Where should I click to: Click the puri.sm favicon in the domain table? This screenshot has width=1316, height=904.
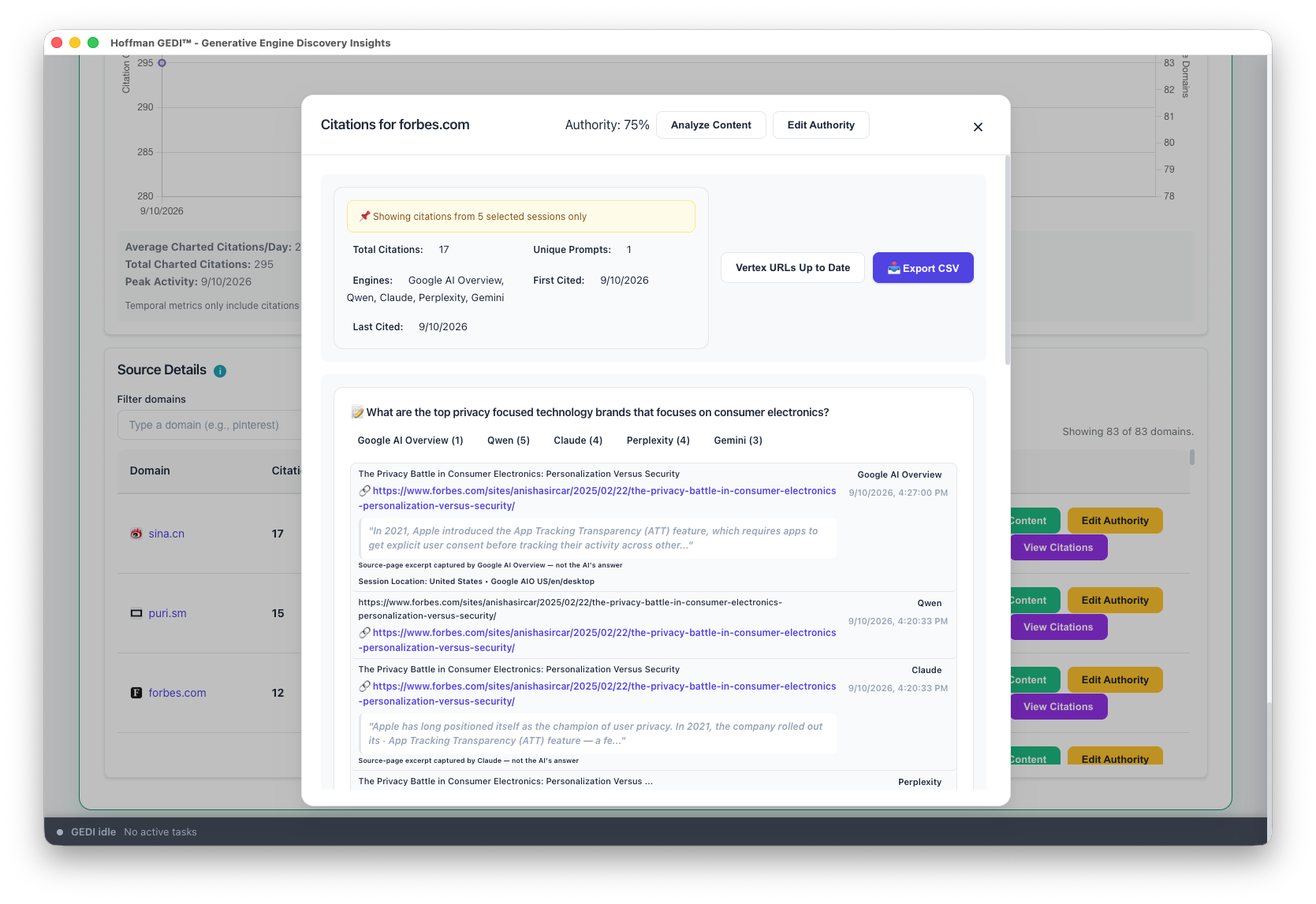click(136, 613)
